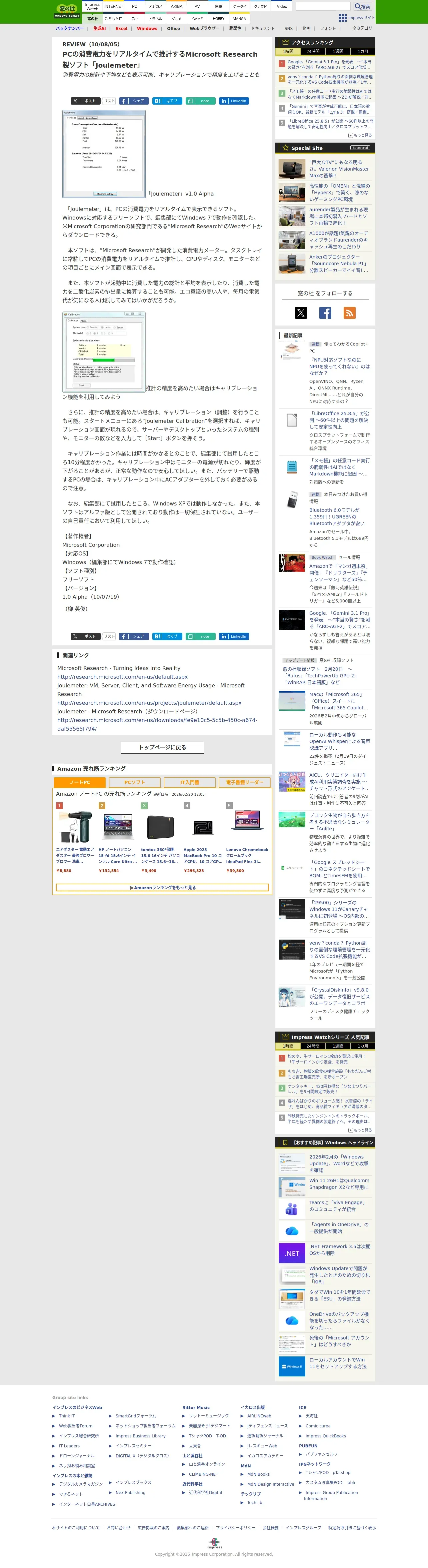Viewport: 428px width, 1568px height.
Task: Click the LinkedIn share button above the article
Action: pos(234,101)
